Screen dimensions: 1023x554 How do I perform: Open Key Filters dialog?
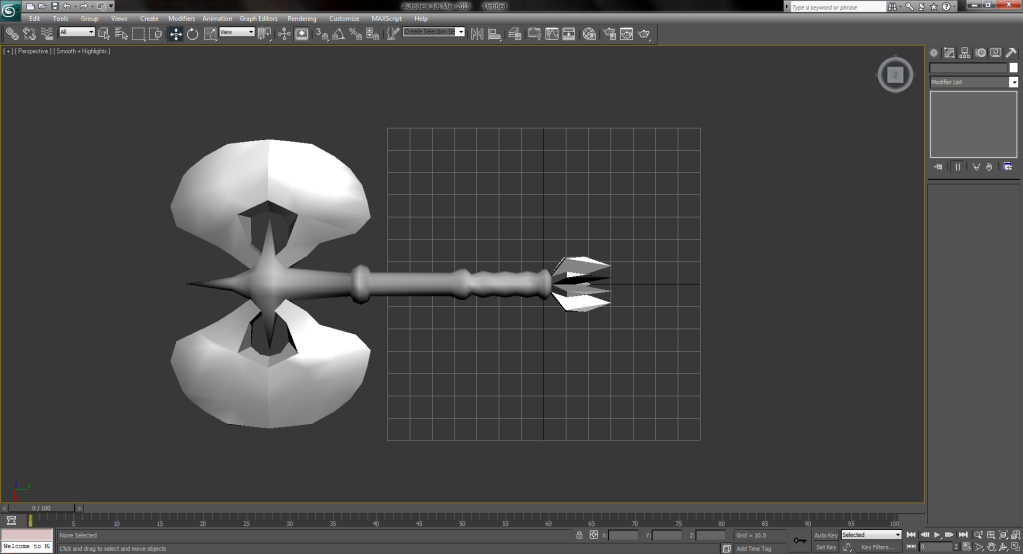[x=878, y=547]
